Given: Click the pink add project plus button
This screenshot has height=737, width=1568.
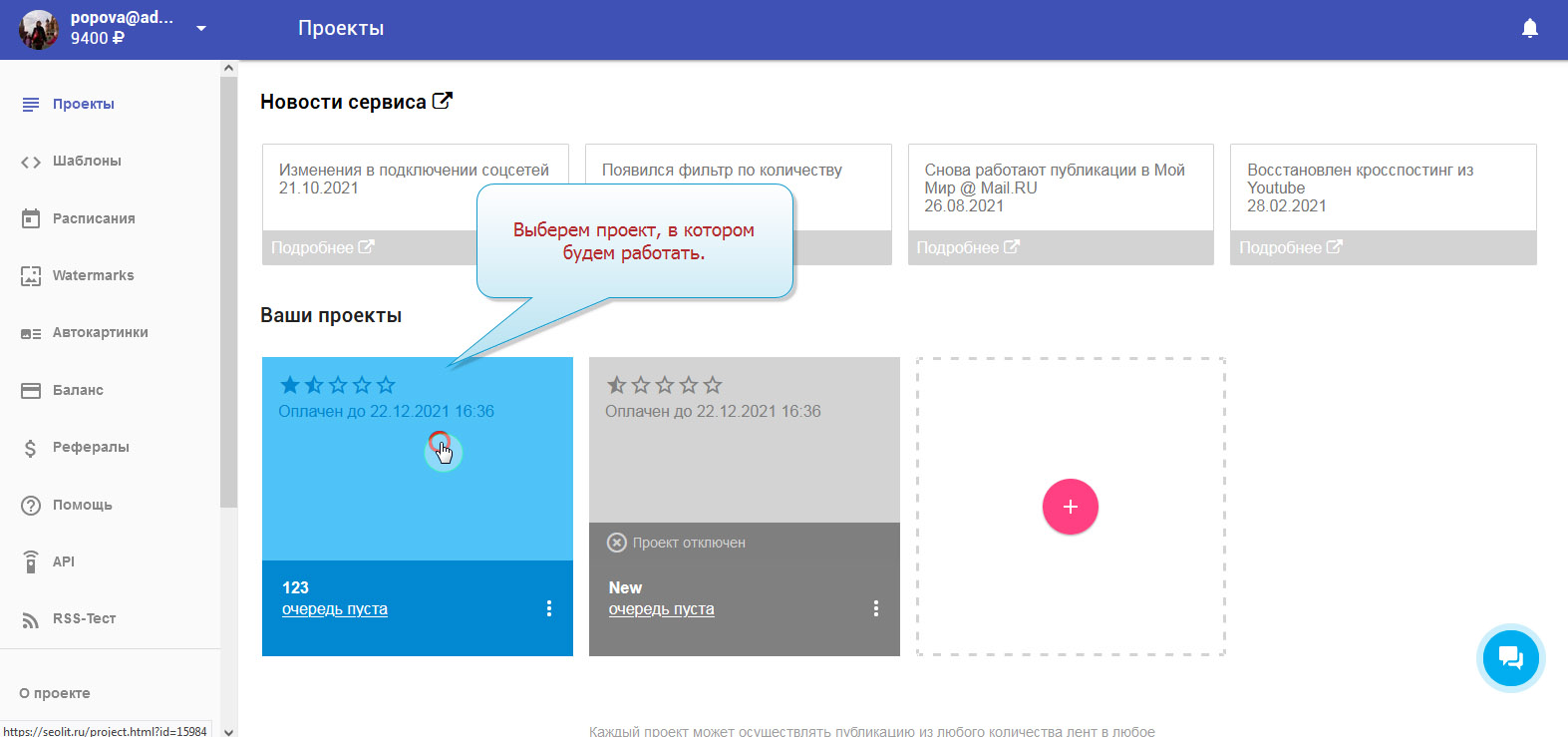Looking at the screenshot, I should pos(1070,507).
